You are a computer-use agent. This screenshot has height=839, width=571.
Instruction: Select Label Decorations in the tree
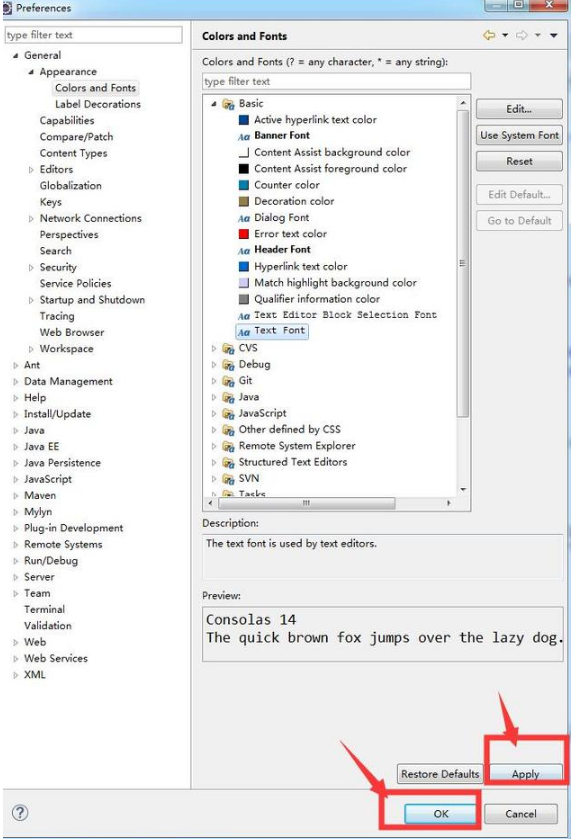coord(98,104)
